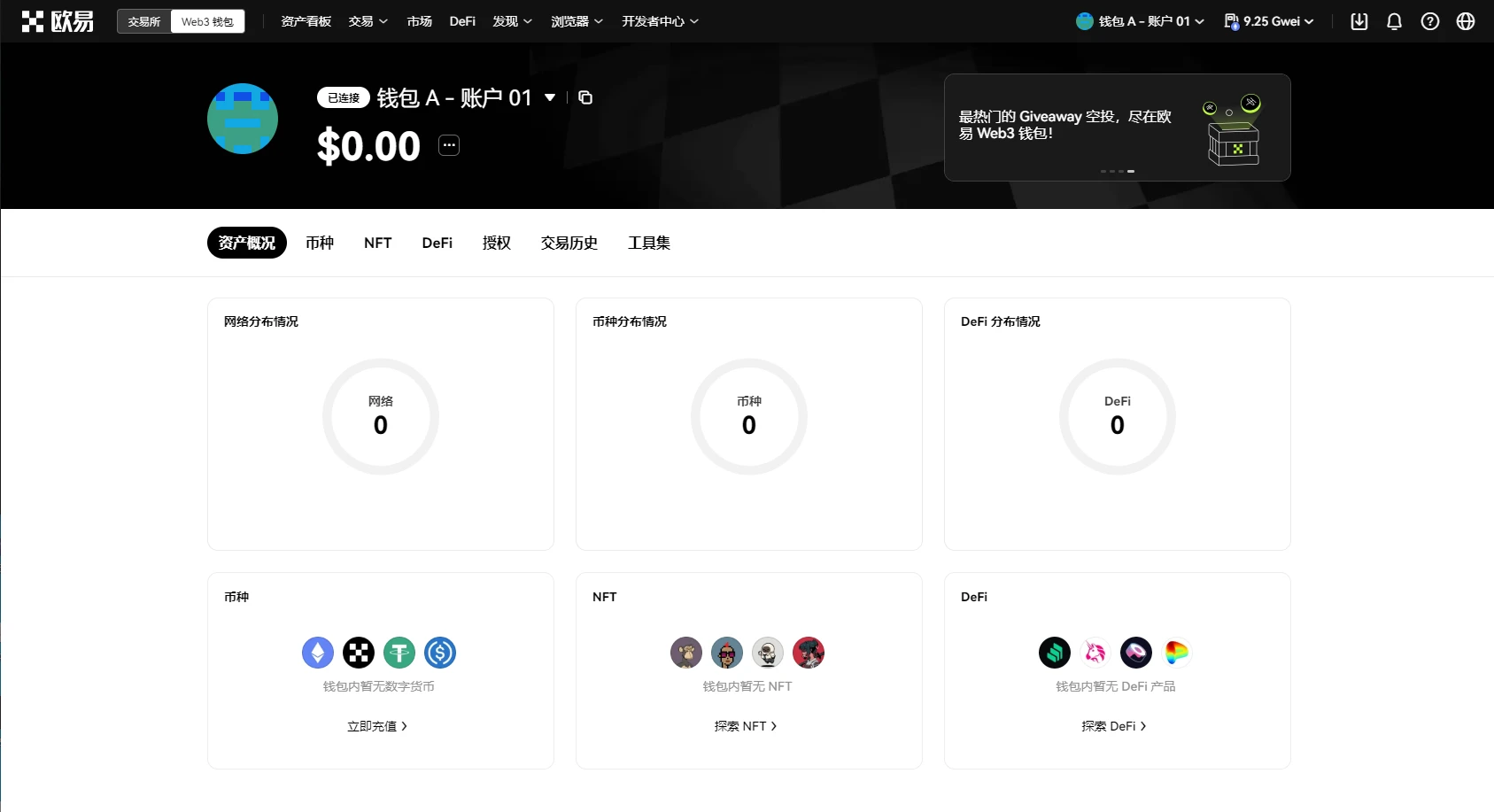Toggle to Web3 钱包 mode
Viewport: 1494px width, 812px height.
[x=206, y=20]
